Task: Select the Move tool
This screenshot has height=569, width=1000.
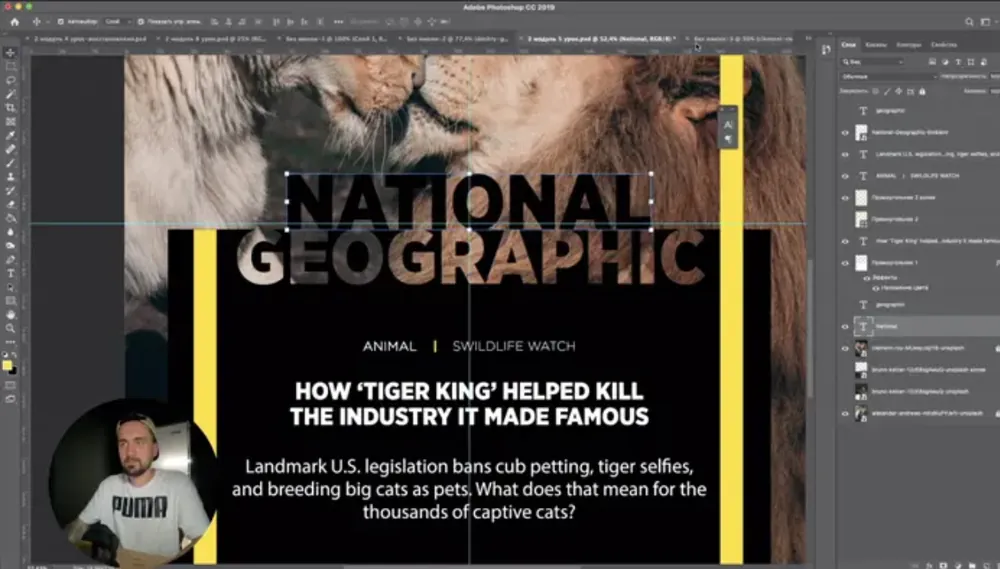Action: click(x=10, y=53)
